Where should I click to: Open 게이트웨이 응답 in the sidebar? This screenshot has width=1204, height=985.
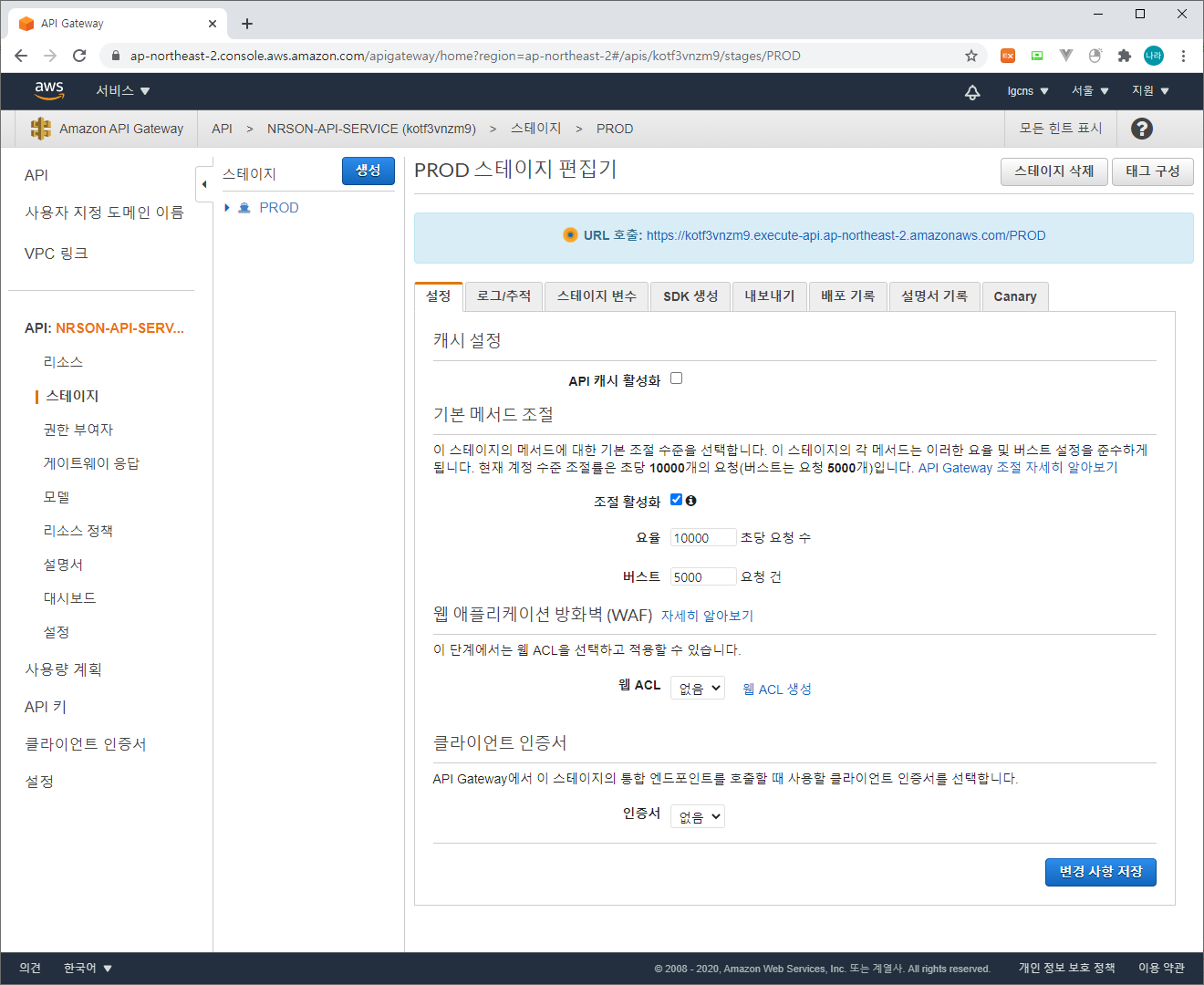pyautogui.click(x=91, y=463)
